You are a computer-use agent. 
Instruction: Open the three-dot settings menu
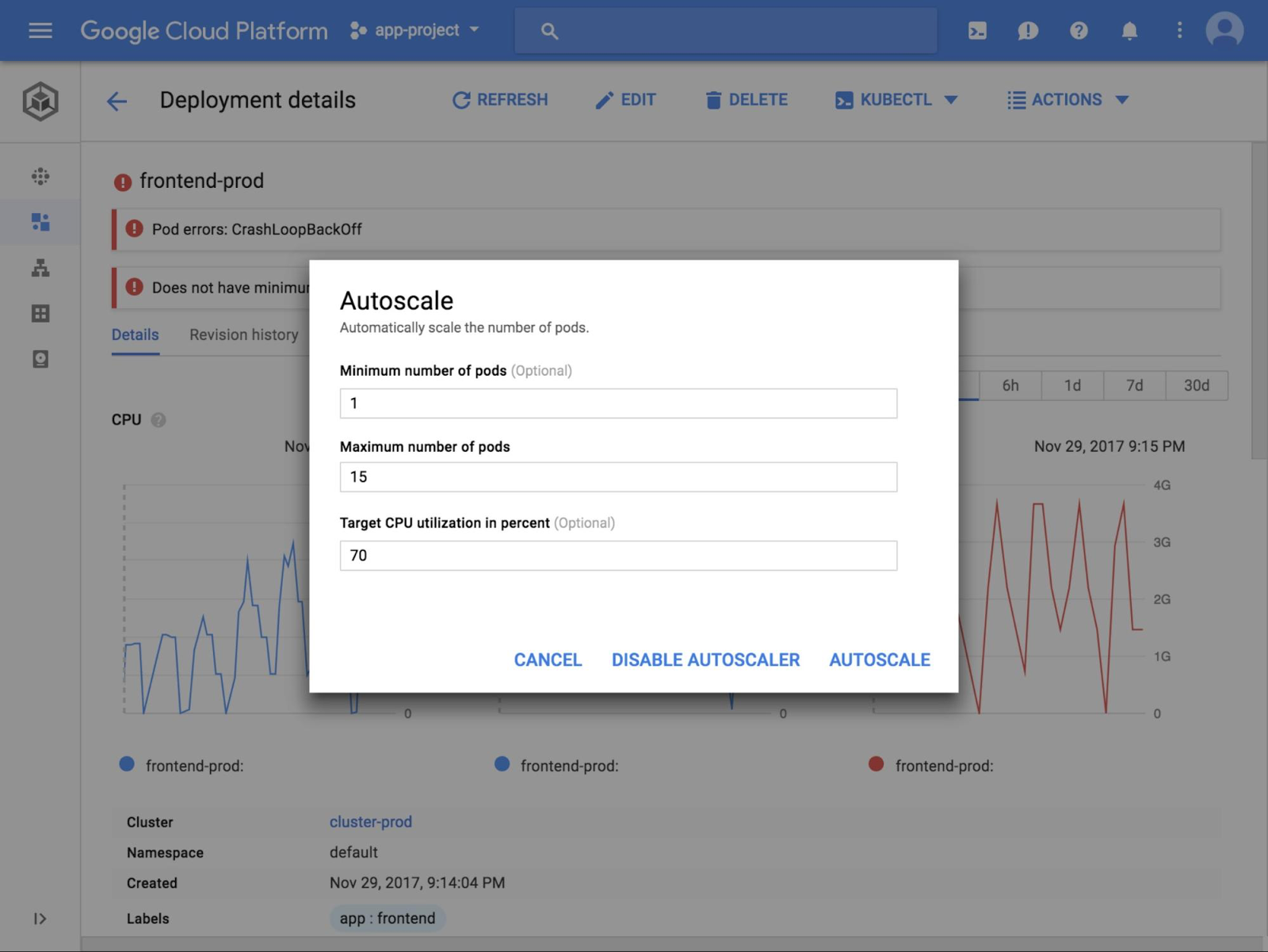point(1179,30)
